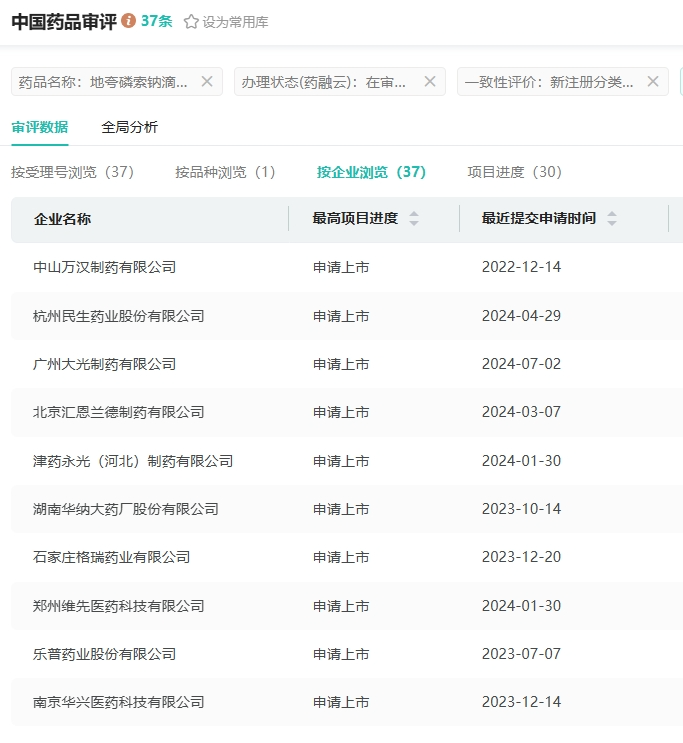Remove the 一致性评价 filter tag
The height and width of the screenshot is (743, 683).
653,82
